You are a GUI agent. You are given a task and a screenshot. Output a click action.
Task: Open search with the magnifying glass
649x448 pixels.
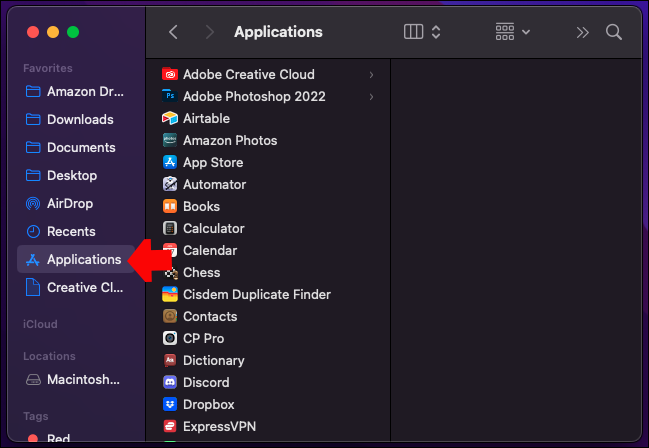point(614,32)
